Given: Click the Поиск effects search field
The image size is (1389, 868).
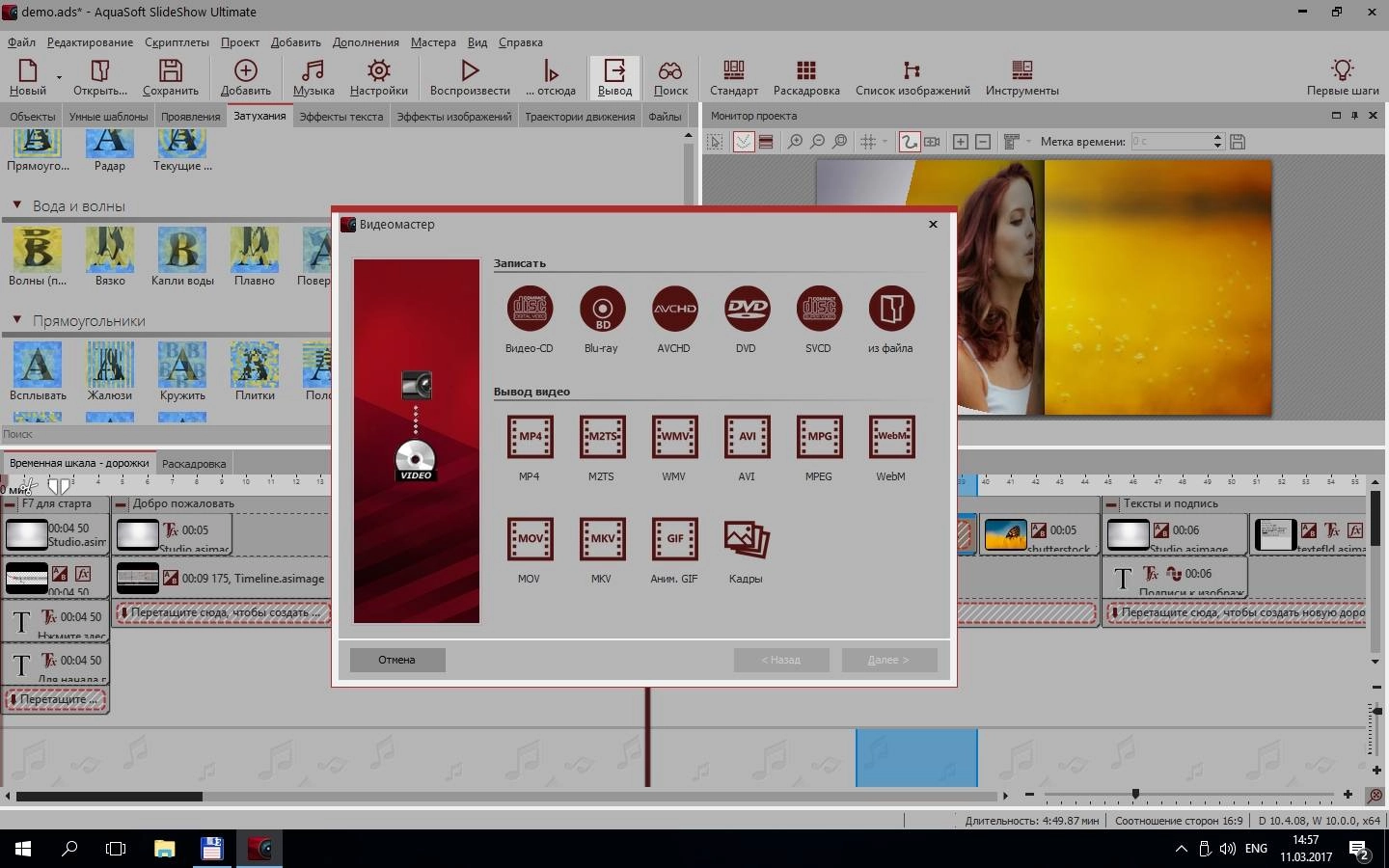Looking at the screenshot, I should point(166,434).
